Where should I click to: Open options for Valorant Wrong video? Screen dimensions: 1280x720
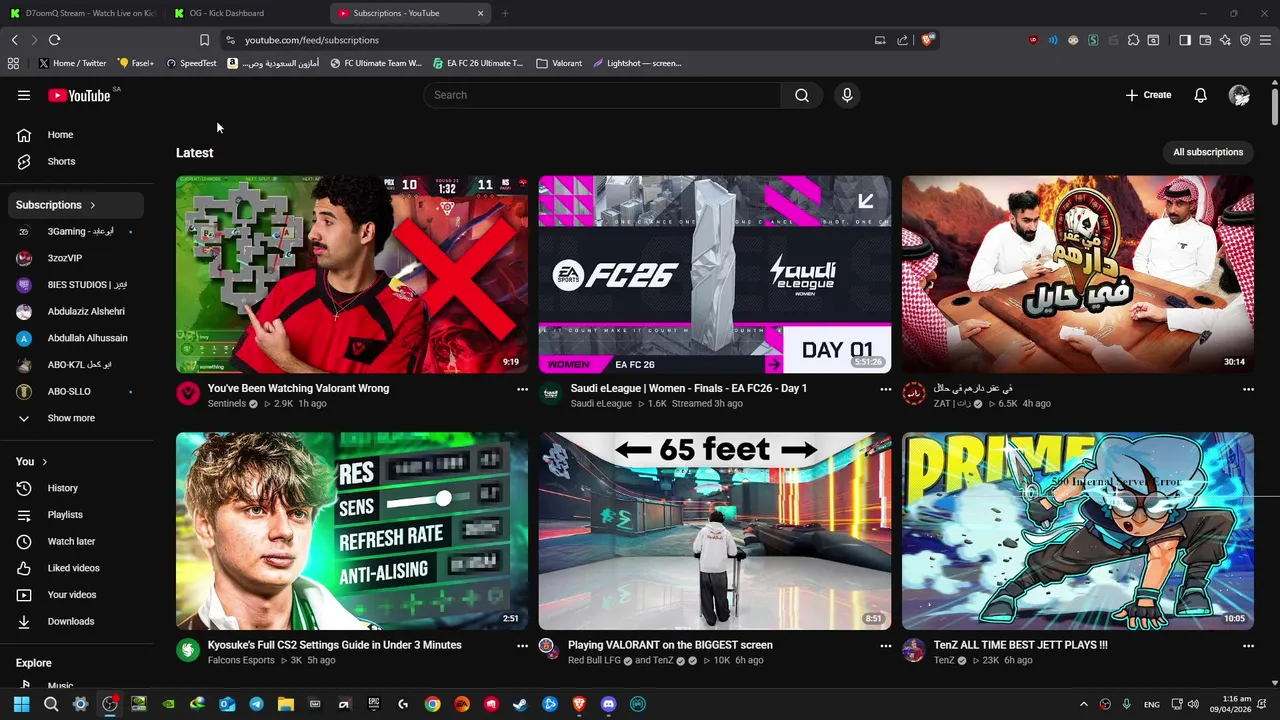522,389
